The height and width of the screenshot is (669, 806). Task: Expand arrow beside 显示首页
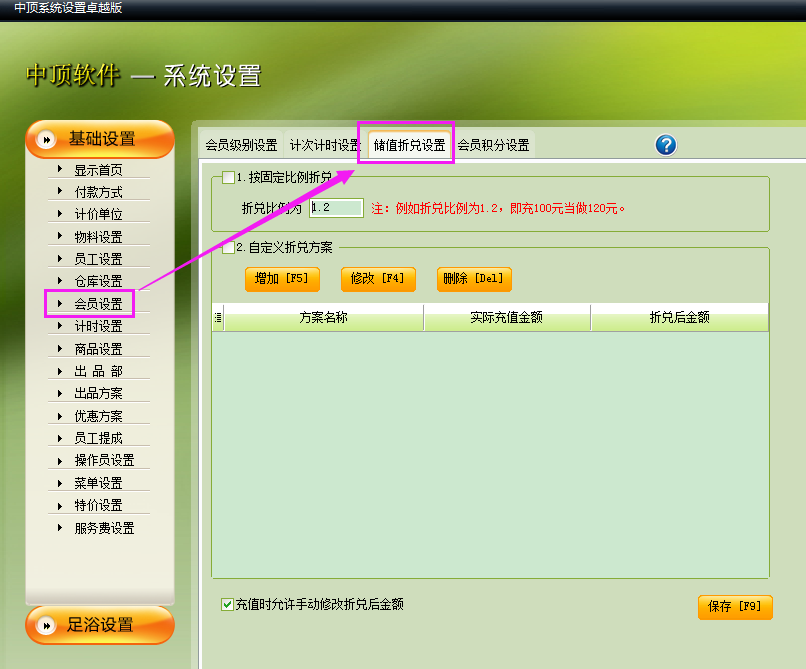60,169
